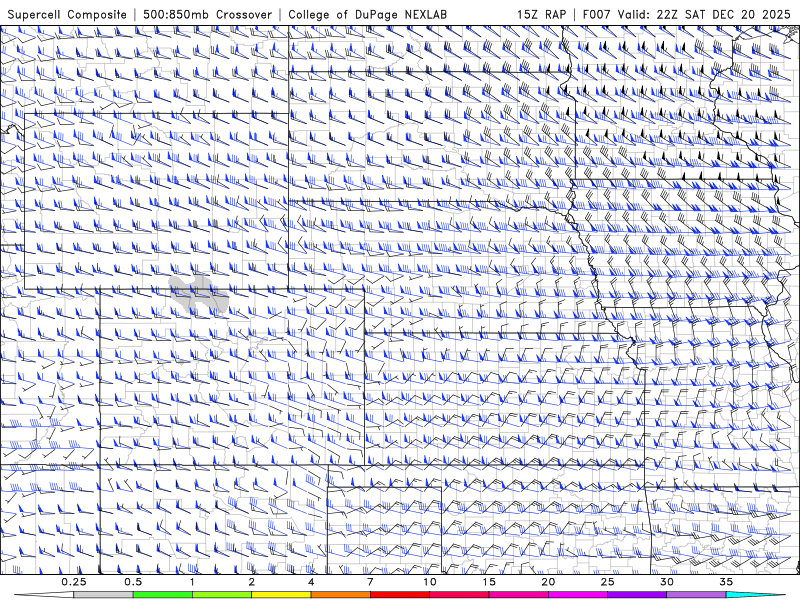This screenshot has width=800, height=600.
Task: Select the orange 4–7 color bar segment
Action: [x=340, y=595]
